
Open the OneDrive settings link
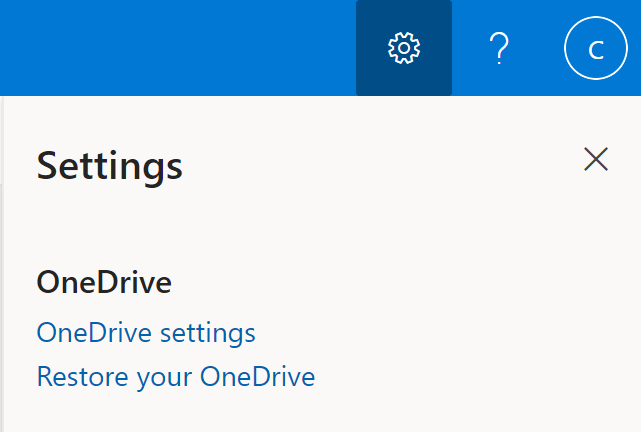(146, 332)
